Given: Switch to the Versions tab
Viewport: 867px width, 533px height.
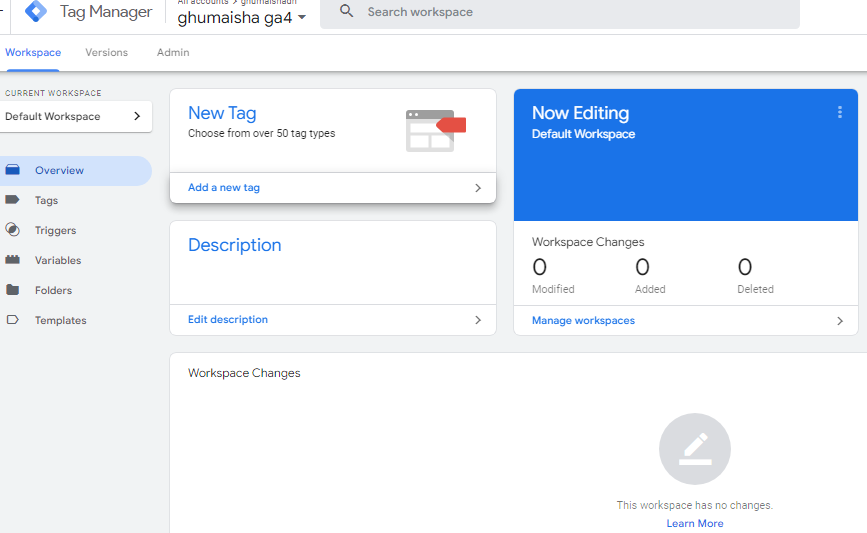Looking at the screenshot, I should tap(106, 53).
